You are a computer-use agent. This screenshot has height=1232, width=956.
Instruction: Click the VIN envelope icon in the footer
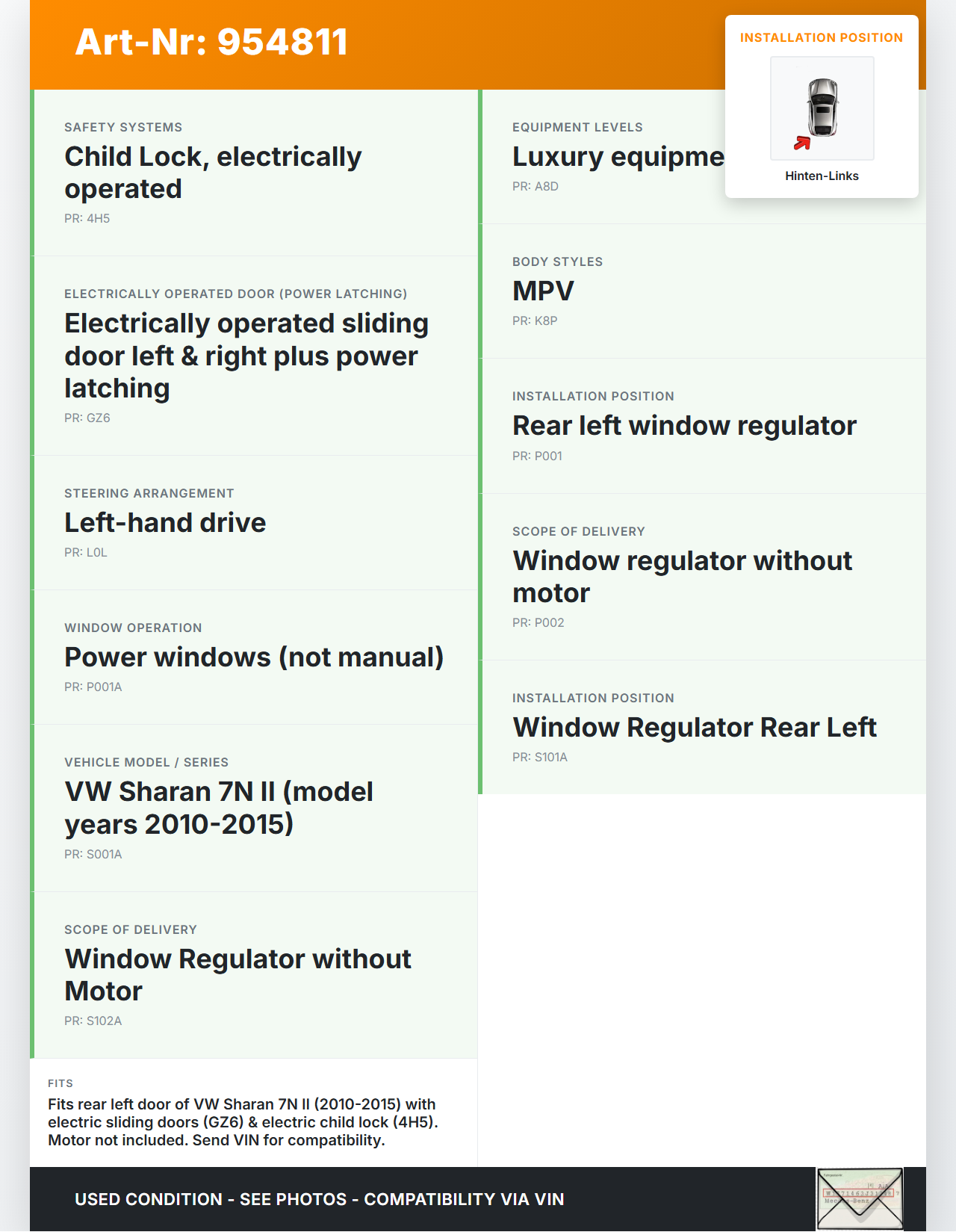coord(859,1198)
